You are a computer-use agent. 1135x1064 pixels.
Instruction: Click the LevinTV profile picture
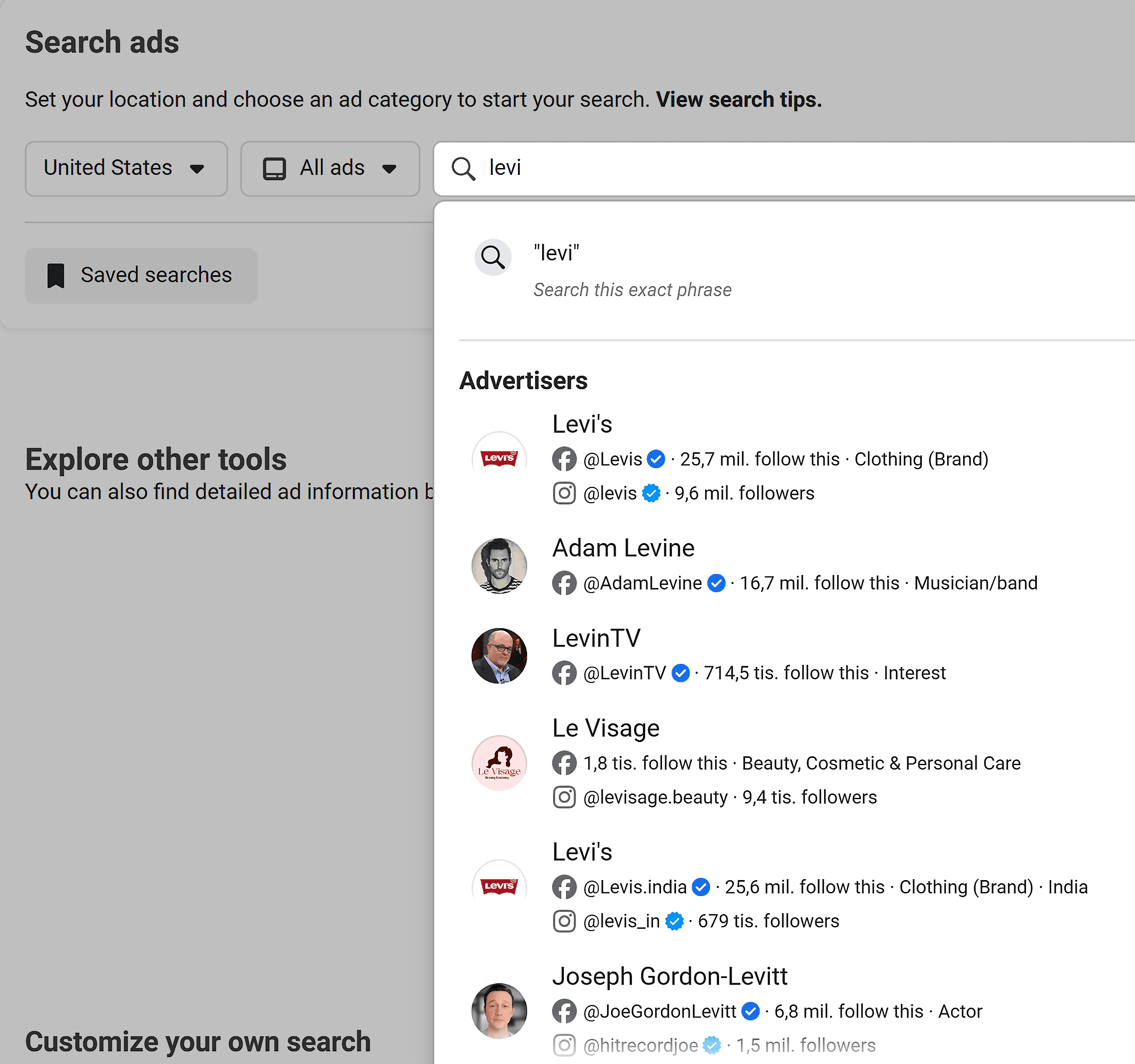pyautogui.click(x=499, y=656)
